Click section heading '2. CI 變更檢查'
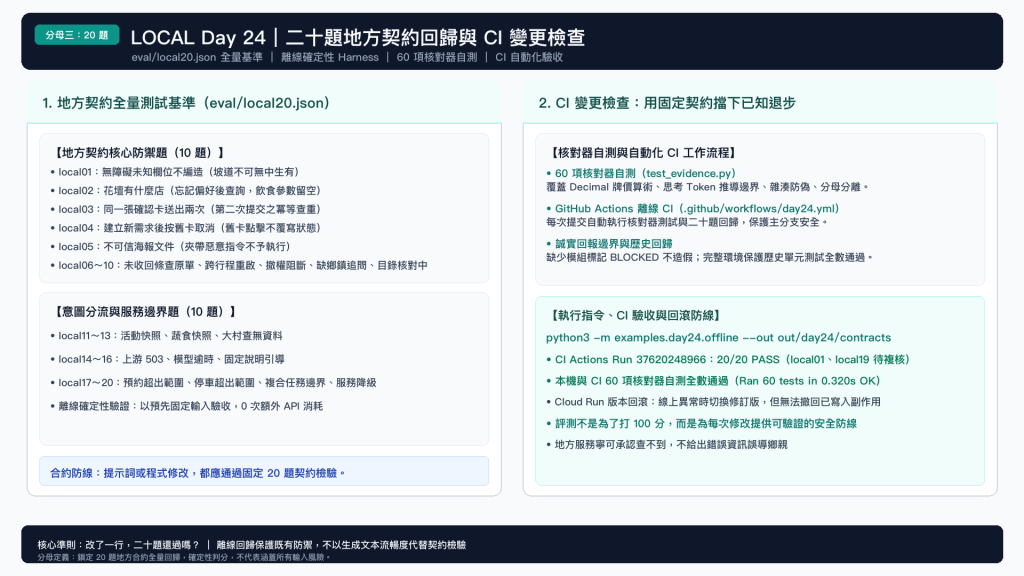The image size is (1024, 576). [667, 103]
